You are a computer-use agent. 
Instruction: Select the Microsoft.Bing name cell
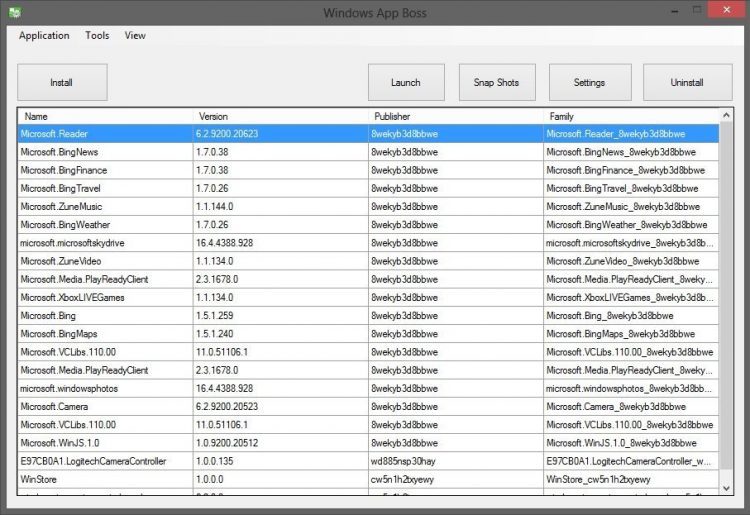click(105, 316)
